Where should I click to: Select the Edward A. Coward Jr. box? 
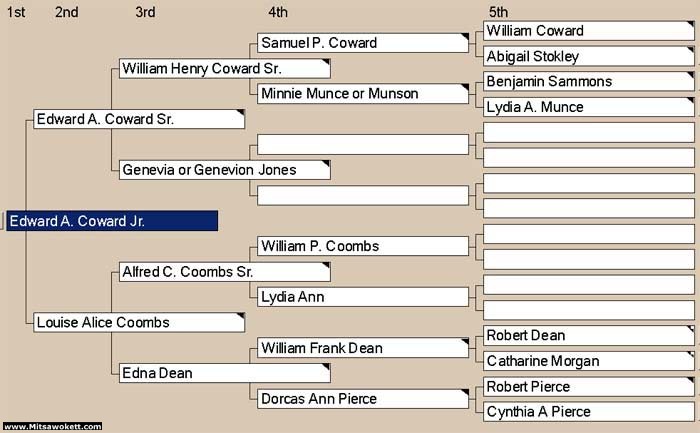point(112,221)
